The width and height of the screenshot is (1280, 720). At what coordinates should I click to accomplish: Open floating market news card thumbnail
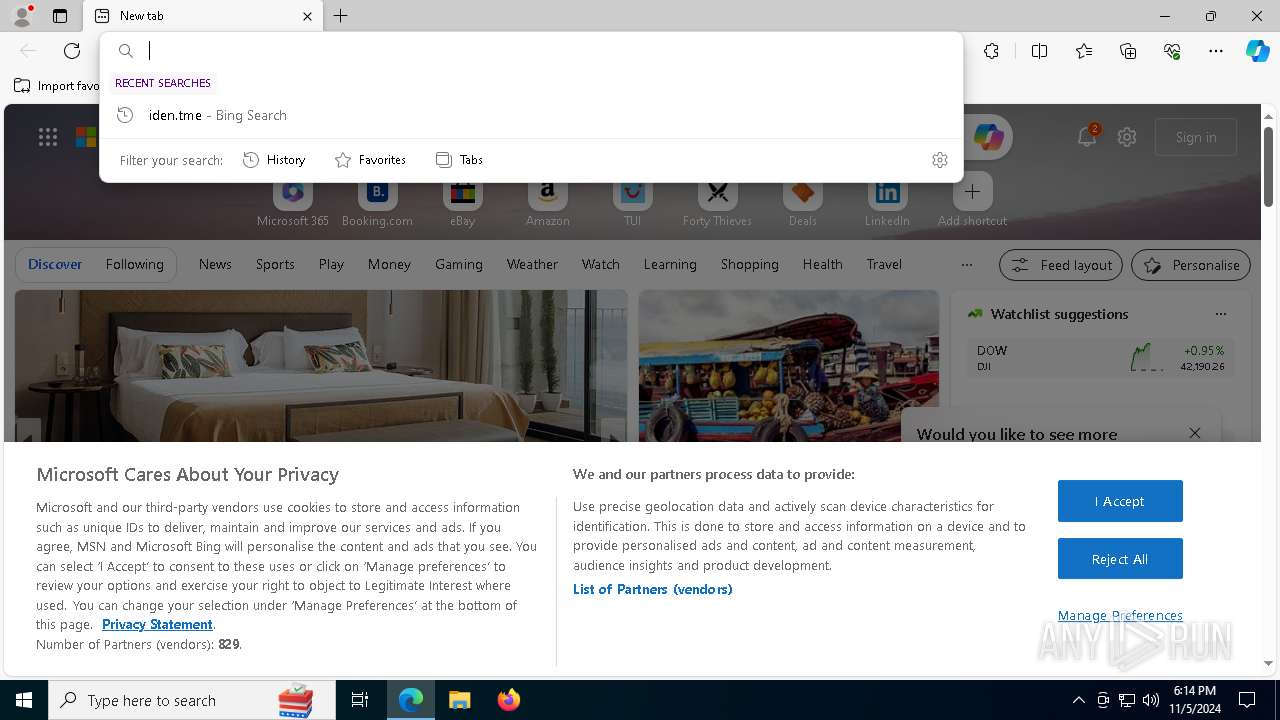click(x=789, y=366)
